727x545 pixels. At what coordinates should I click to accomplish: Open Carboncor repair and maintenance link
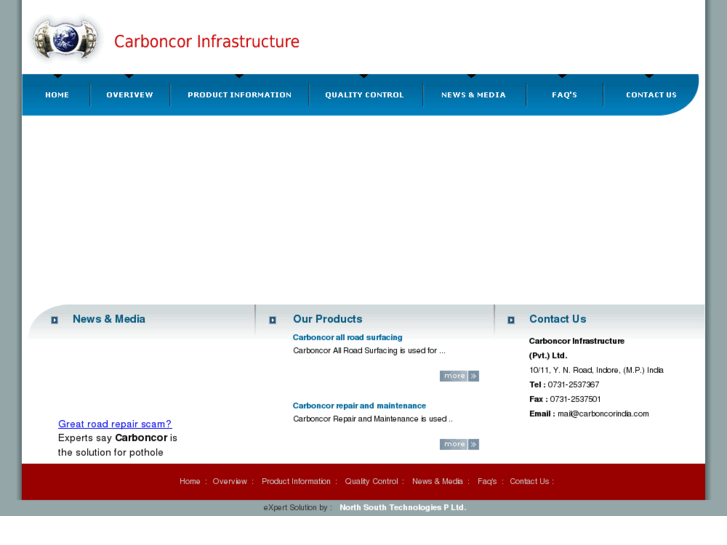click(x=359, y=405)
